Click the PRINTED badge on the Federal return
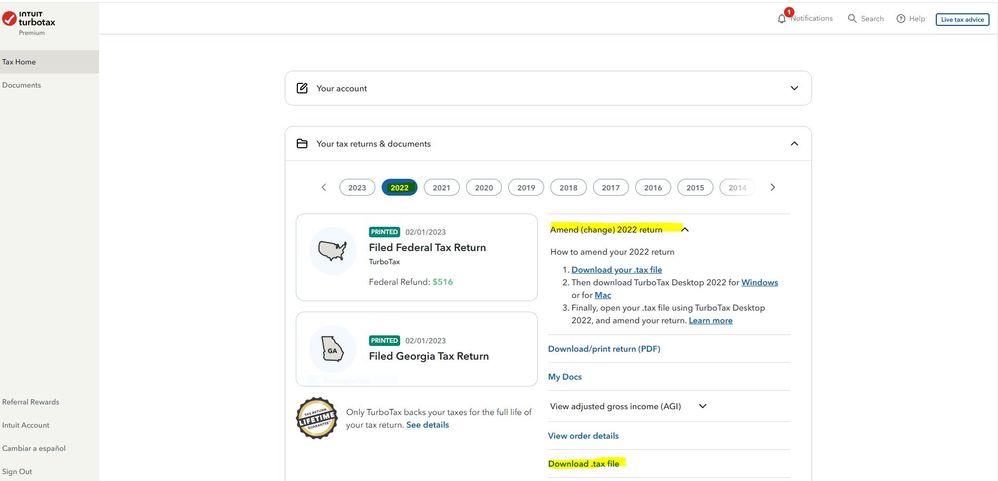998x481 pixels. (384, 232)
